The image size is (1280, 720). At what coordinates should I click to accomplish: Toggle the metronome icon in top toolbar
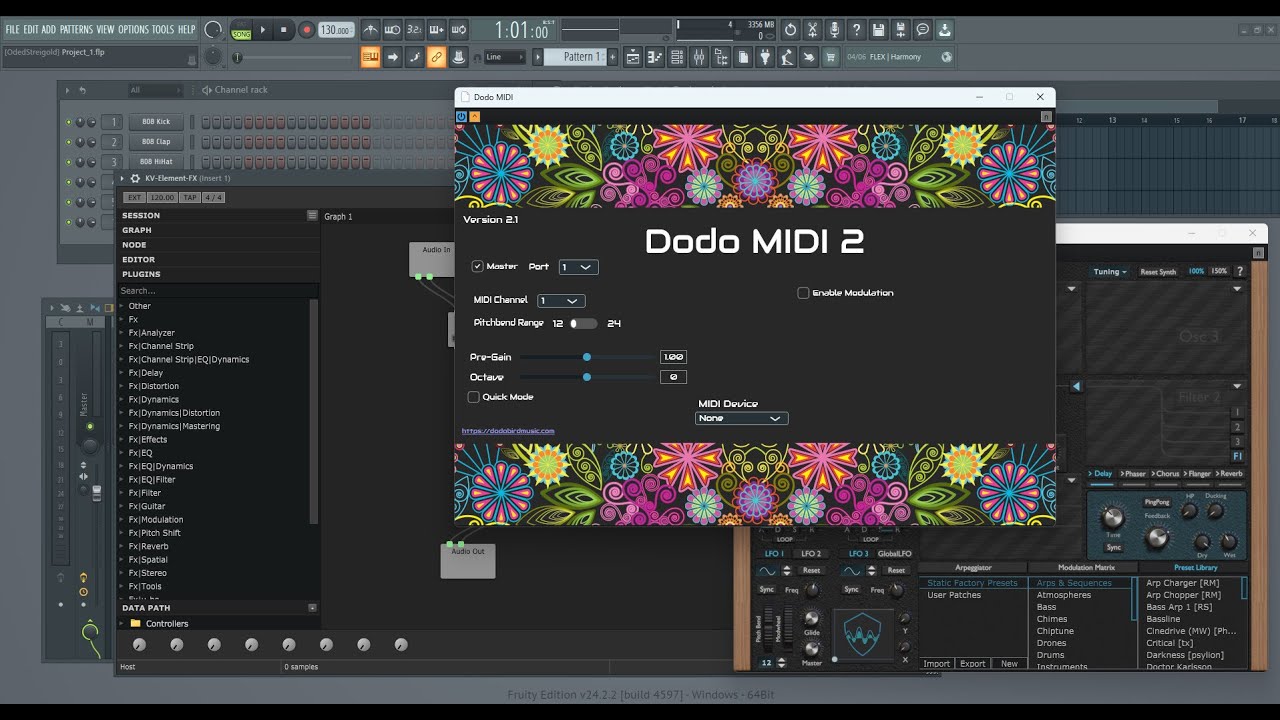point(370,30)
